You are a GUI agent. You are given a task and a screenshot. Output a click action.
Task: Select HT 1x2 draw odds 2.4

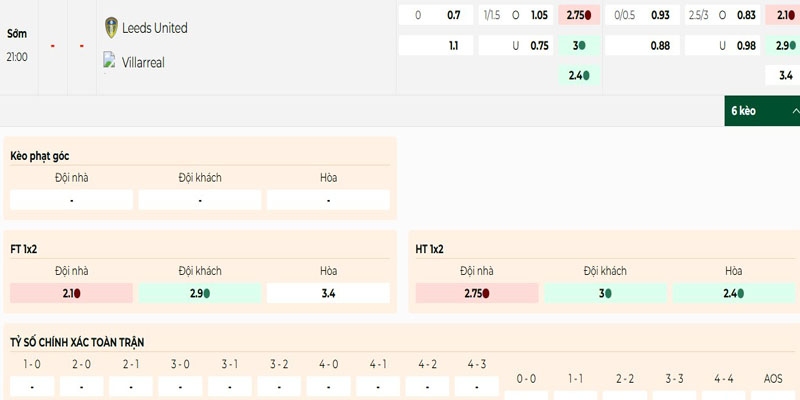(x=733, y=293)
